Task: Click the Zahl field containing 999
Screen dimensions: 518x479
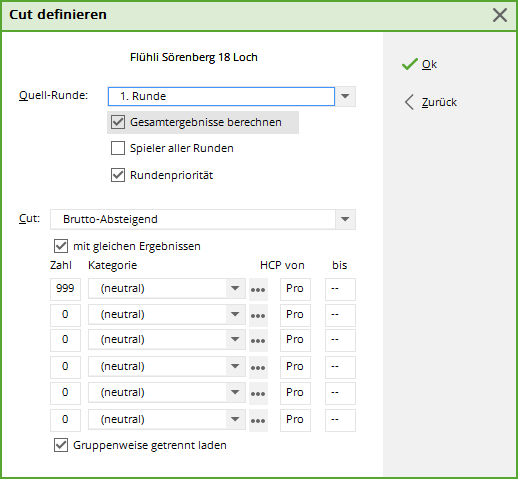Action: point(65,289)
